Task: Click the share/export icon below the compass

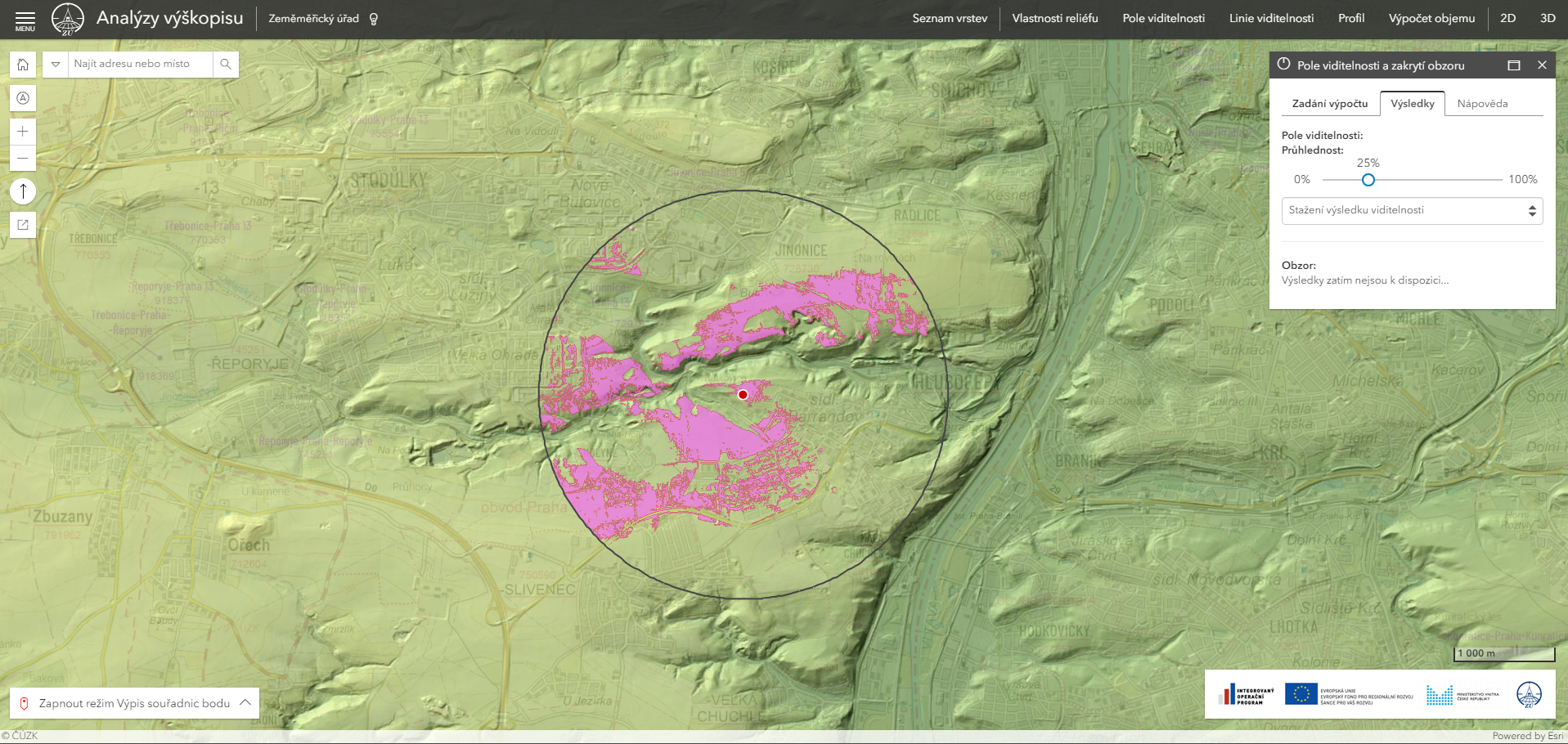Action: point(23,225)
